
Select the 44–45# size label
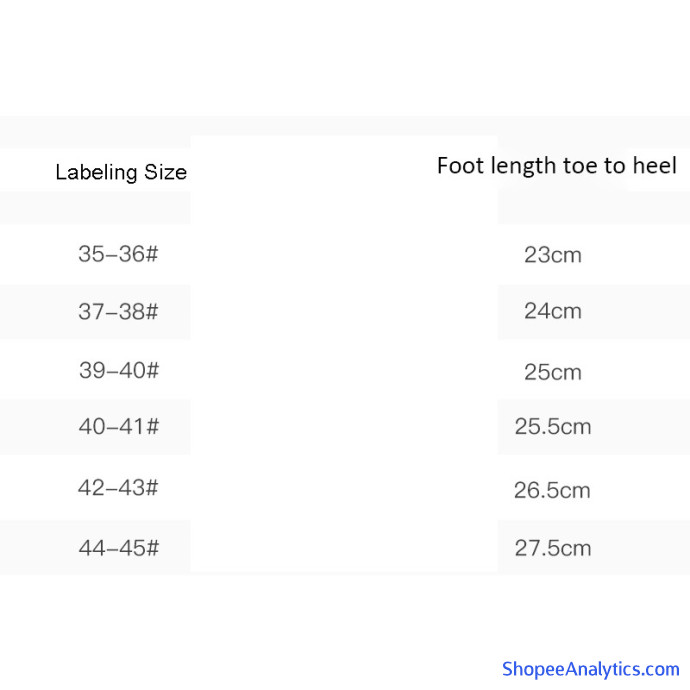[x=118, y=548]
